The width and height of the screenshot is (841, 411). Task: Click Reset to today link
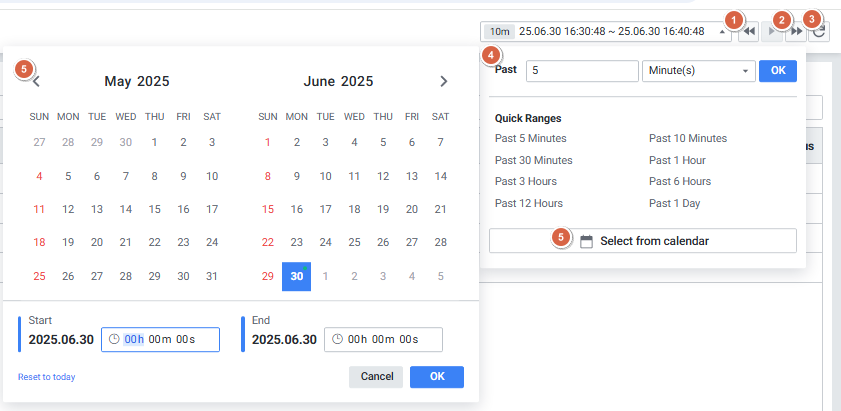(x=46, y=377)
